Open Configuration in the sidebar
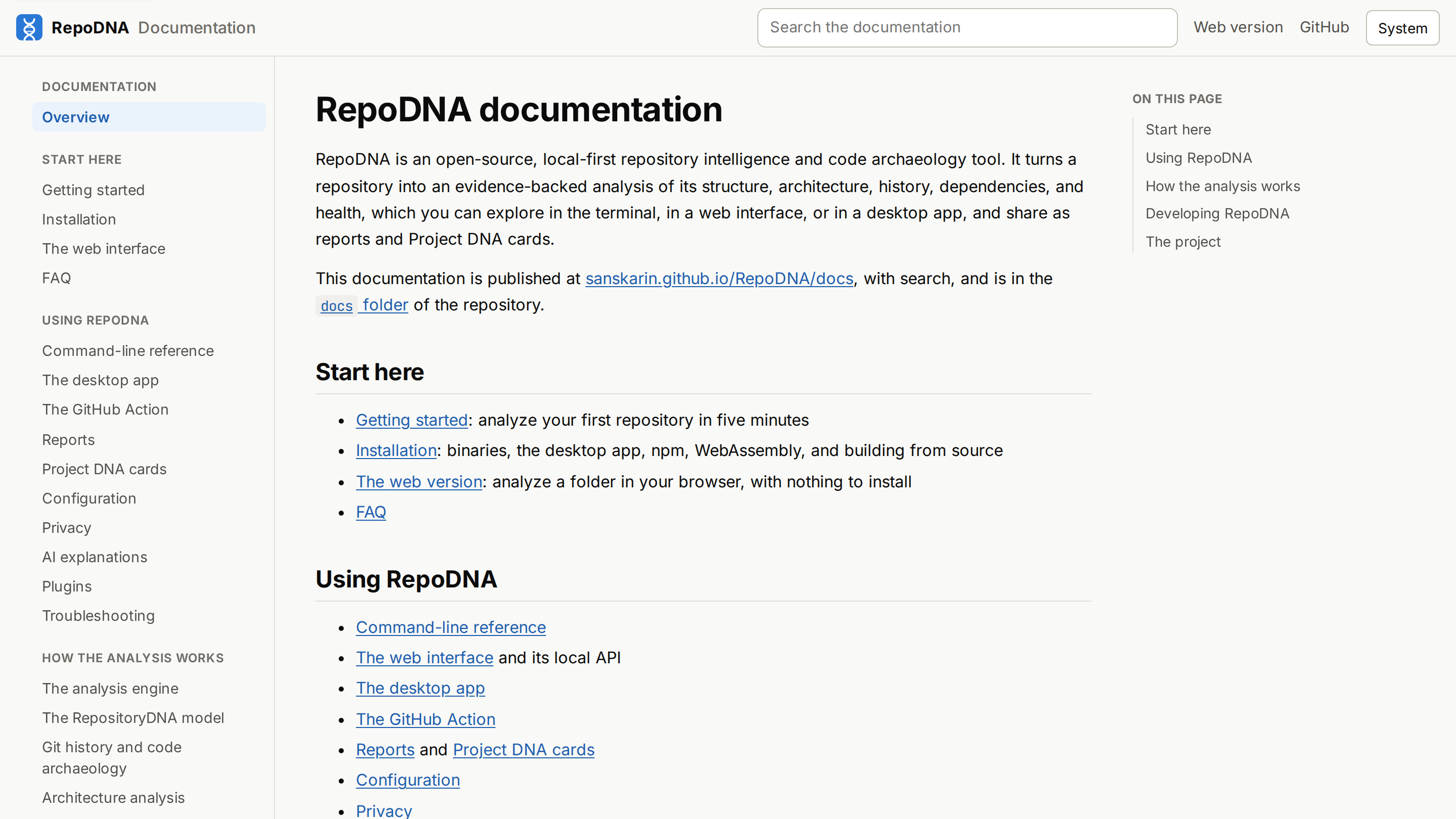This screenshot has height=819, width=1456. (x=89, y=498)
